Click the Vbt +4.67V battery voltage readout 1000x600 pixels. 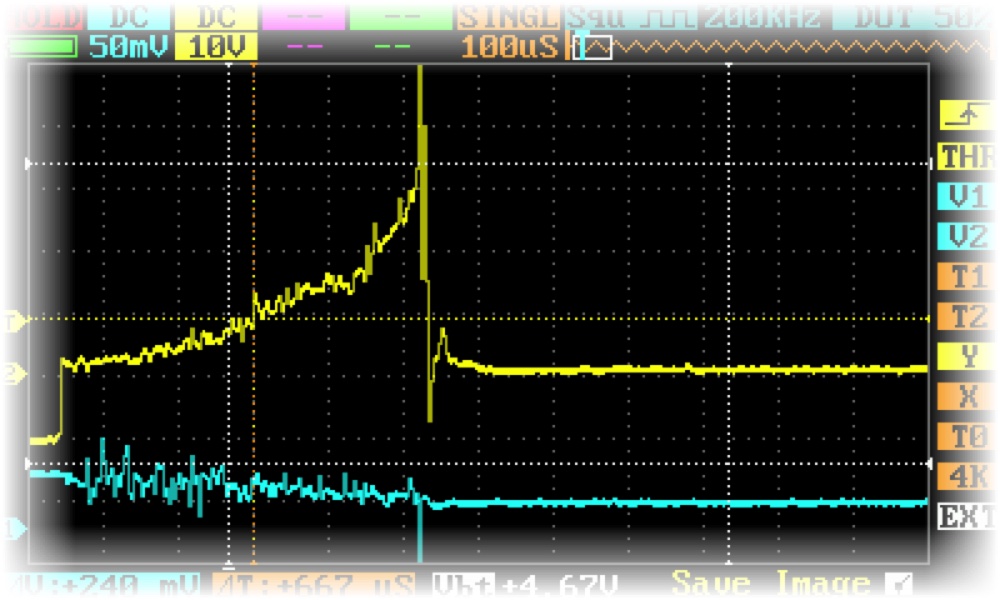tap(524, 584)
